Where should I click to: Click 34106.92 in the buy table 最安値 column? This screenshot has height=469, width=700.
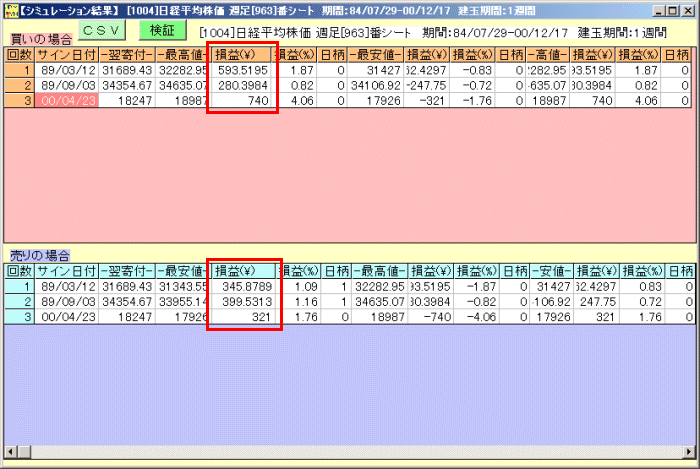click(376, 86)
